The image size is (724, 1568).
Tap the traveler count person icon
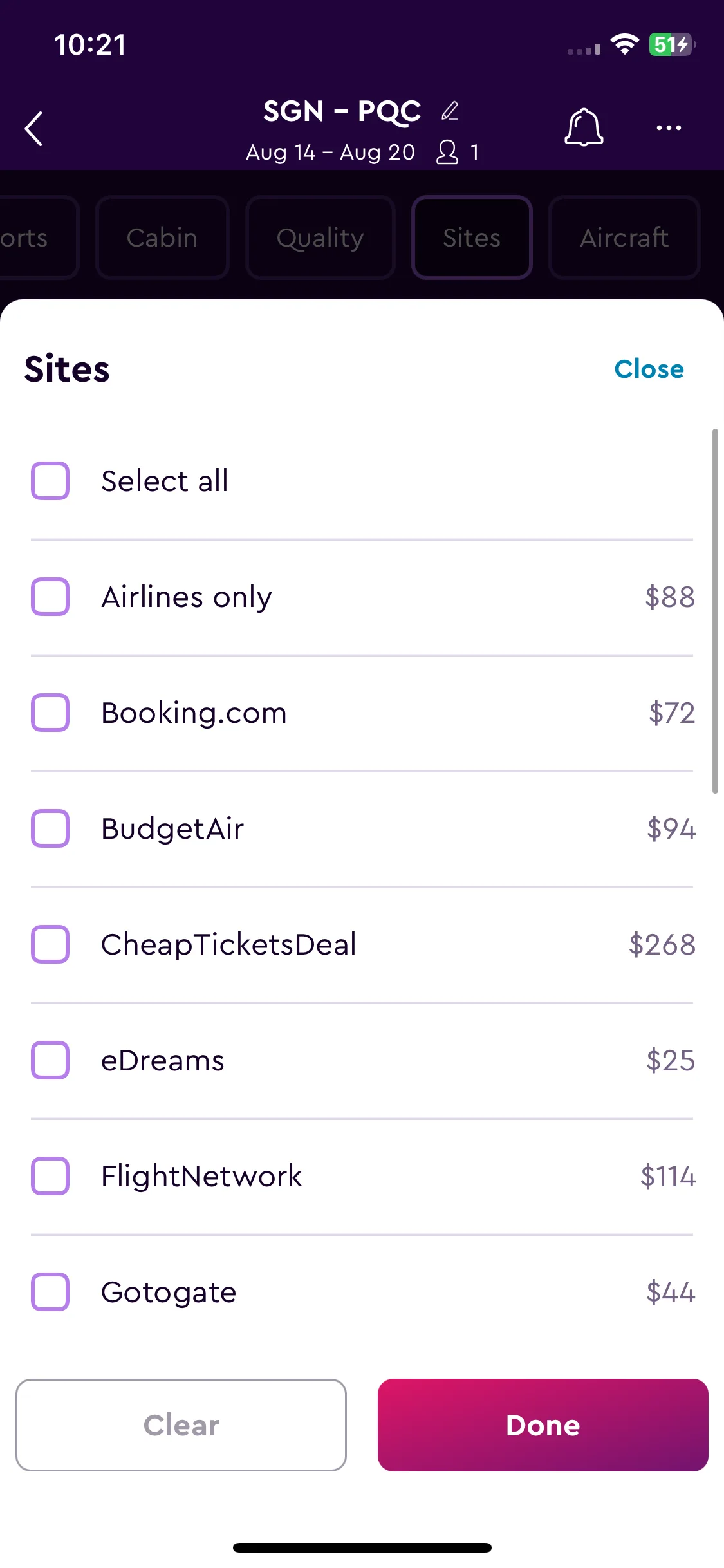coord(447,153)
